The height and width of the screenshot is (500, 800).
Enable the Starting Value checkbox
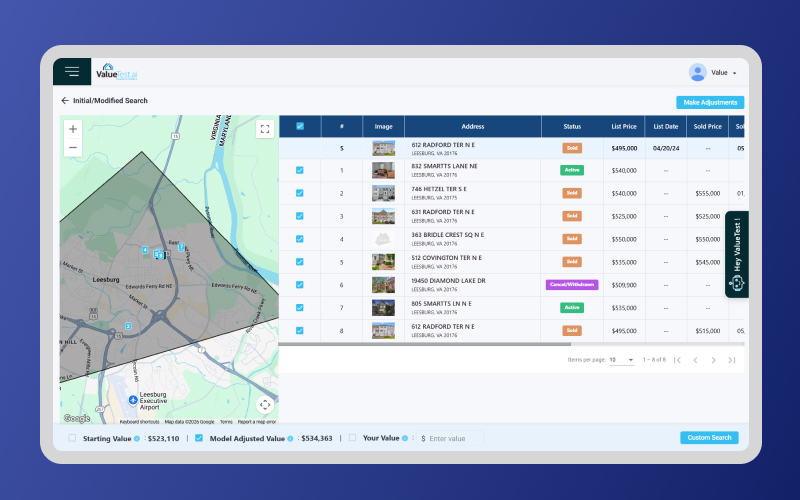tap(72, 438)
